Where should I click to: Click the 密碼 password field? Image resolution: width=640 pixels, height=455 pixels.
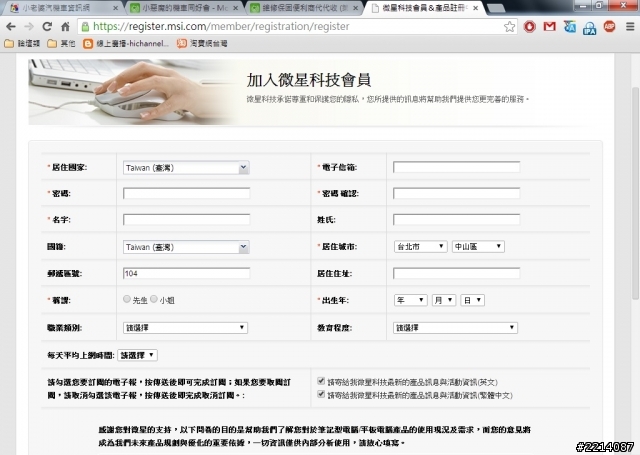point(187,193)
